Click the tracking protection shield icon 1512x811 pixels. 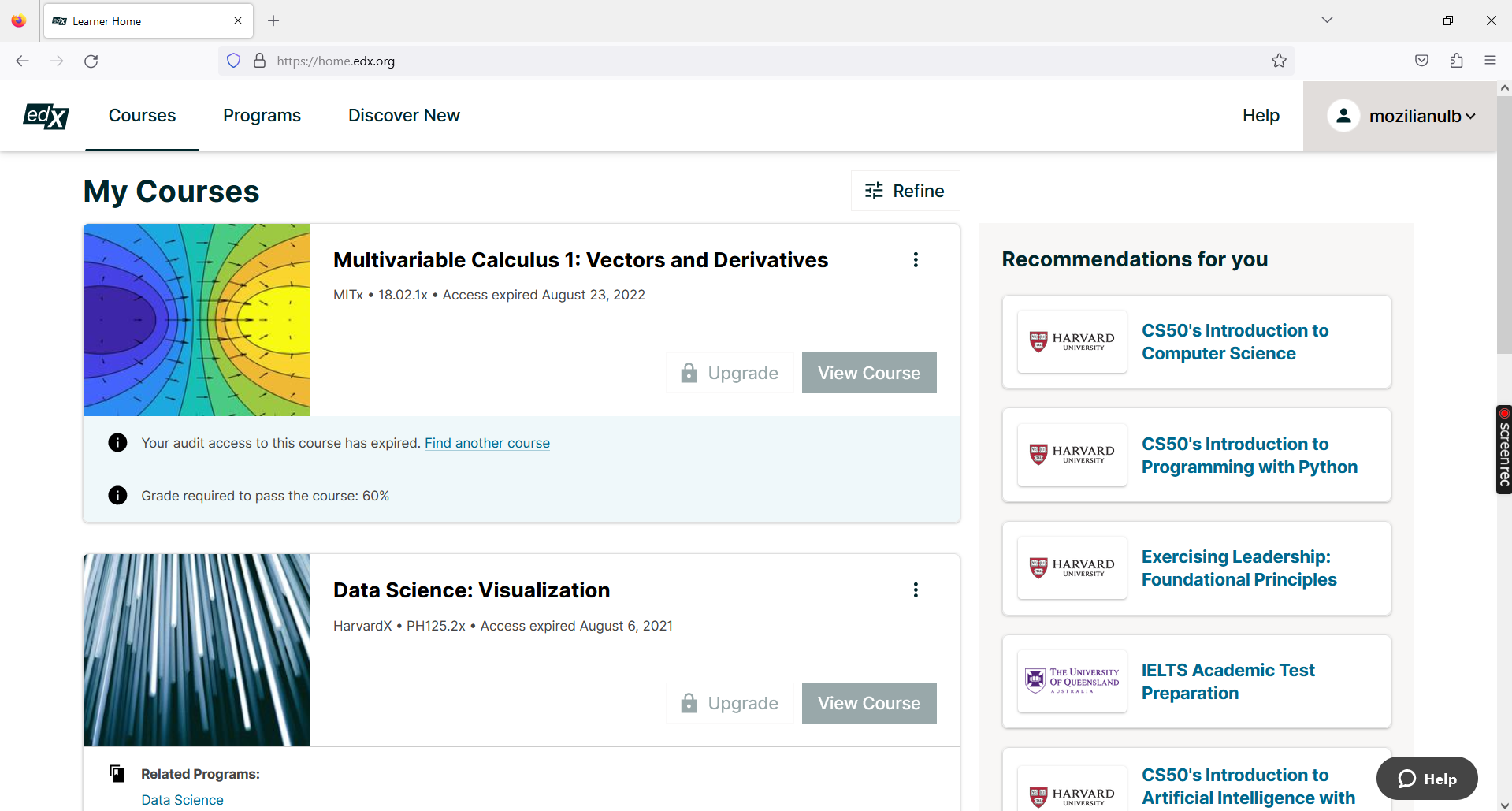[x=233, y=60]
